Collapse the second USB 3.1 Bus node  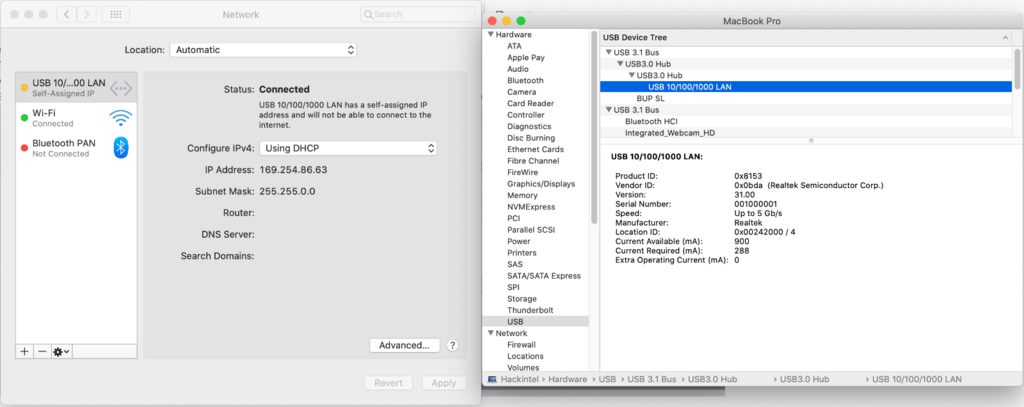pyautogui.click(x=609, y=110)
